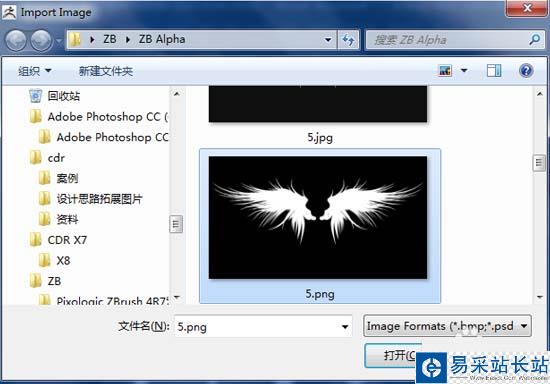
Task: Click the file list scroll down arrow
Action: [540, 298]
